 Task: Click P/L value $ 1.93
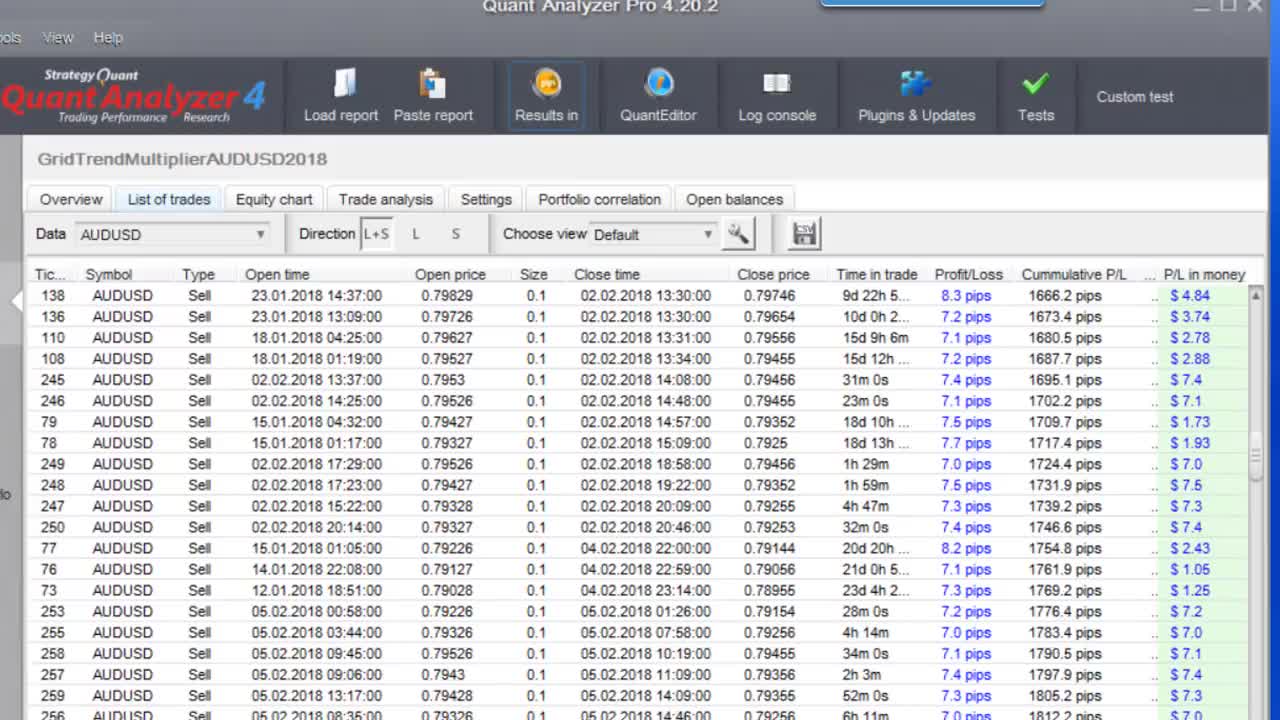click(x=1190, y=443)
